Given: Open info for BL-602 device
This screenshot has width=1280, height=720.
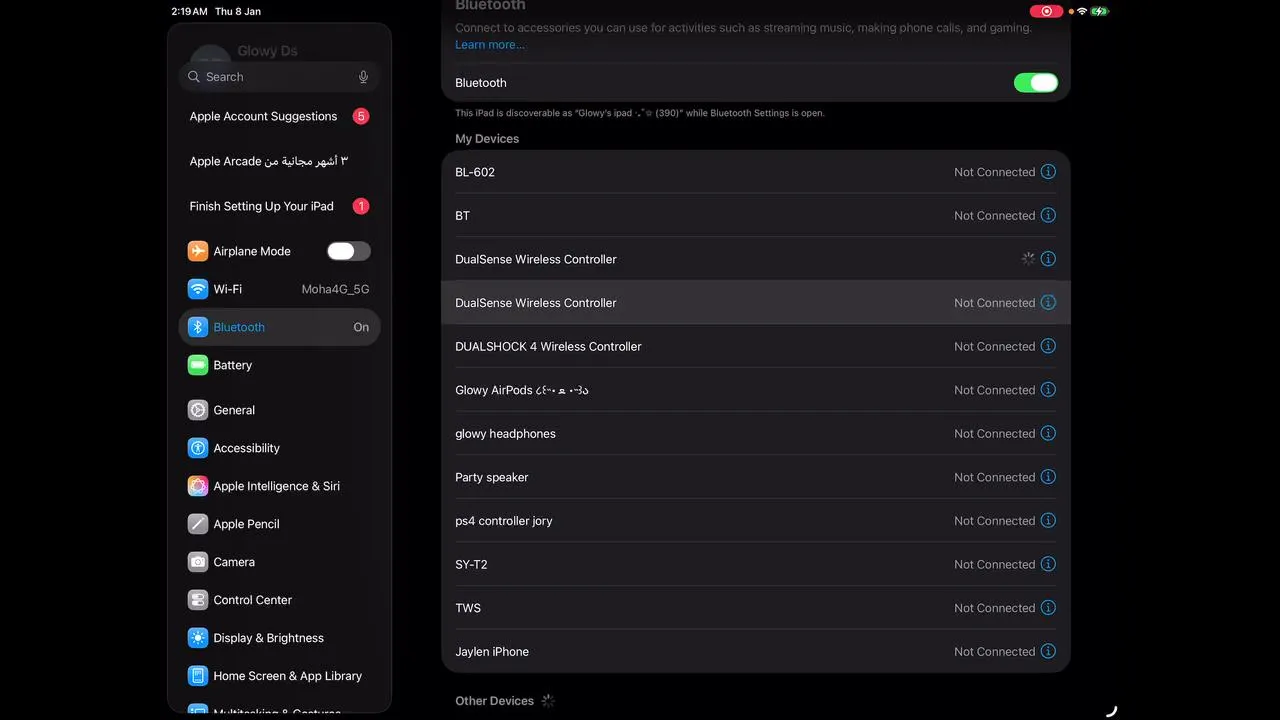Looking at the screenshot, I should (1048, 172).
